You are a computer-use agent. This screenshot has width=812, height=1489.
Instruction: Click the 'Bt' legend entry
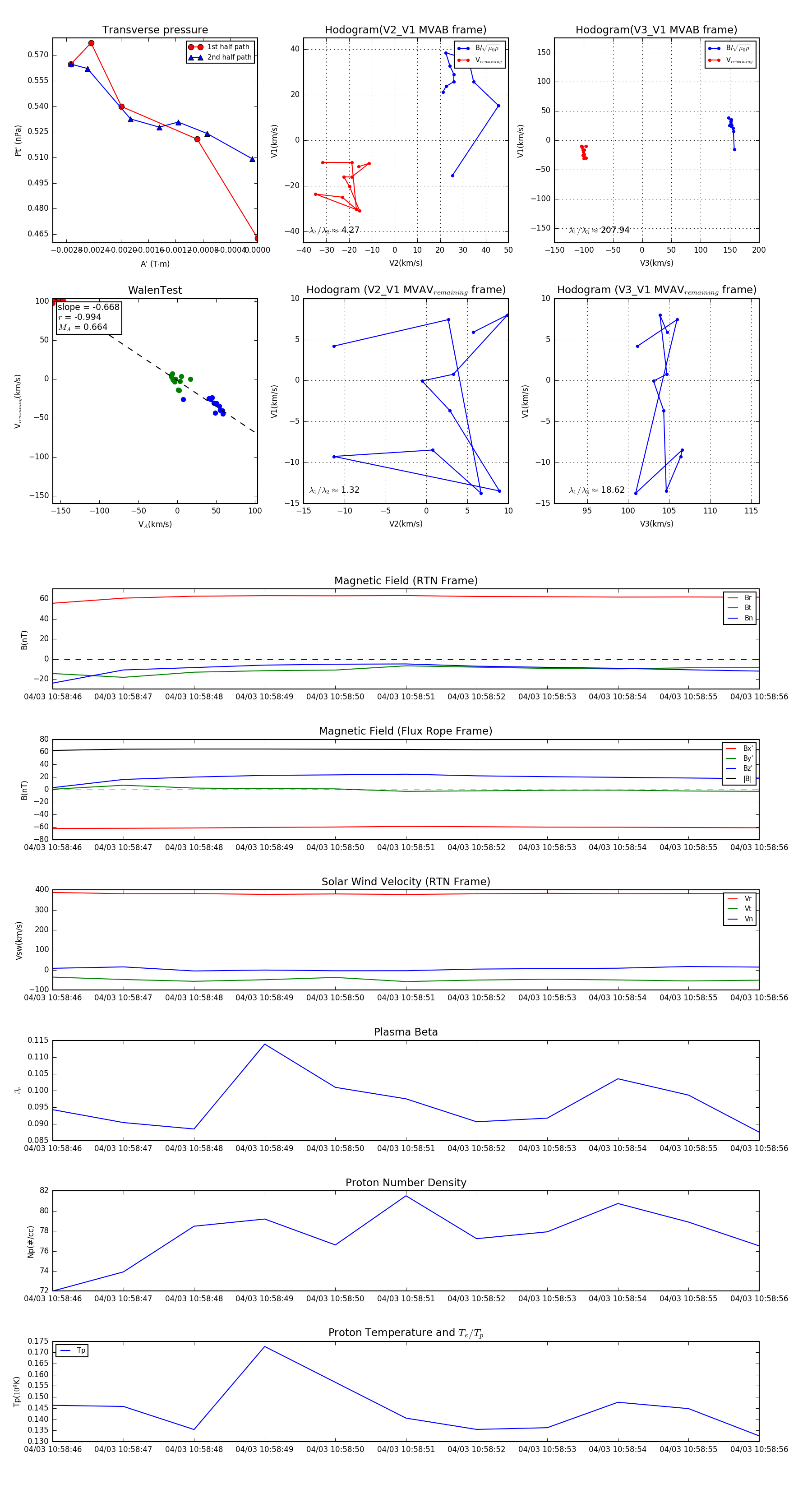pyautogui.click(x=740, y=607)
